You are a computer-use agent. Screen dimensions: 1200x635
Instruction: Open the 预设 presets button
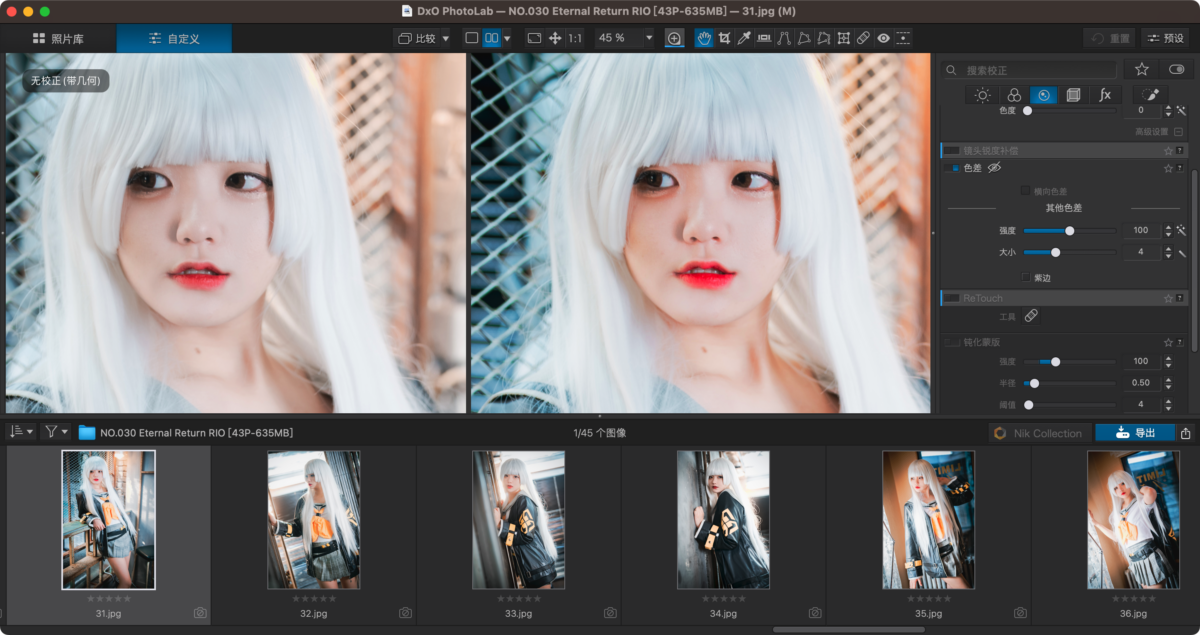pyautogui.click(x=1166, y=38)
